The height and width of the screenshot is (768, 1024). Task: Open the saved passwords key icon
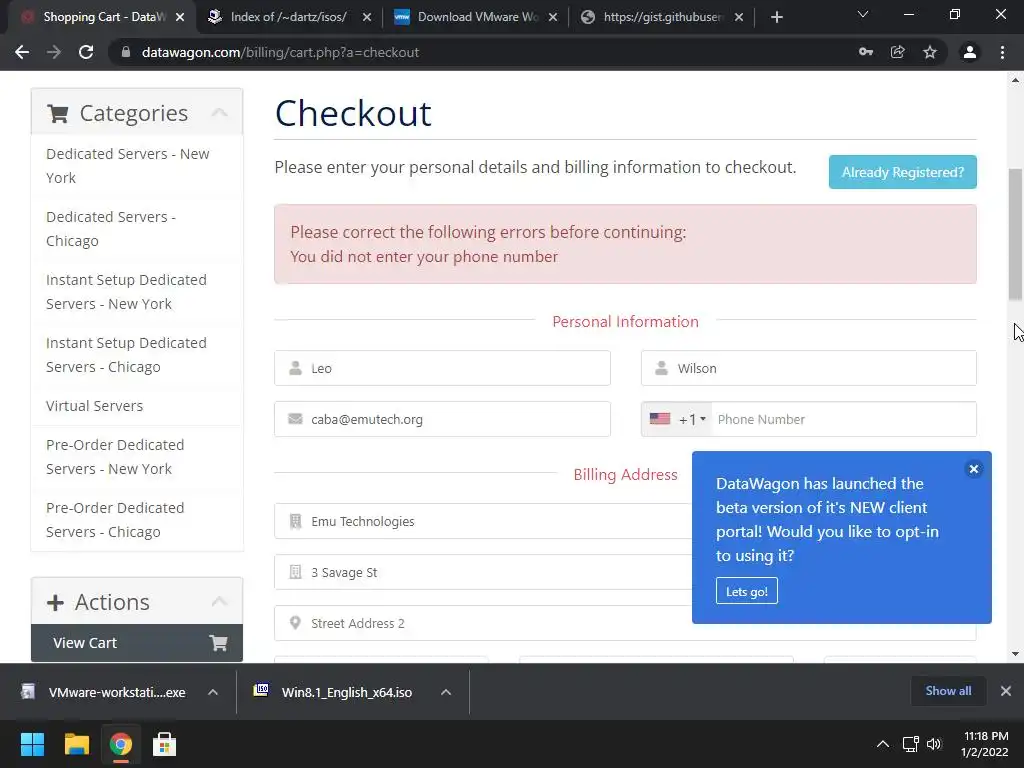point(866,52)
